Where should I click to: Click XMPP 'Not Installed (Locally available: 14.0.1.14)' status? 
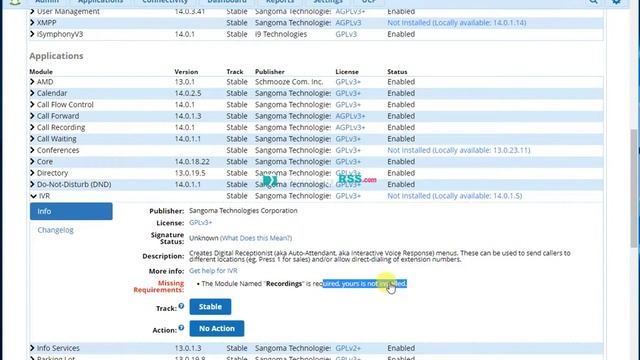tap(457, 23)
